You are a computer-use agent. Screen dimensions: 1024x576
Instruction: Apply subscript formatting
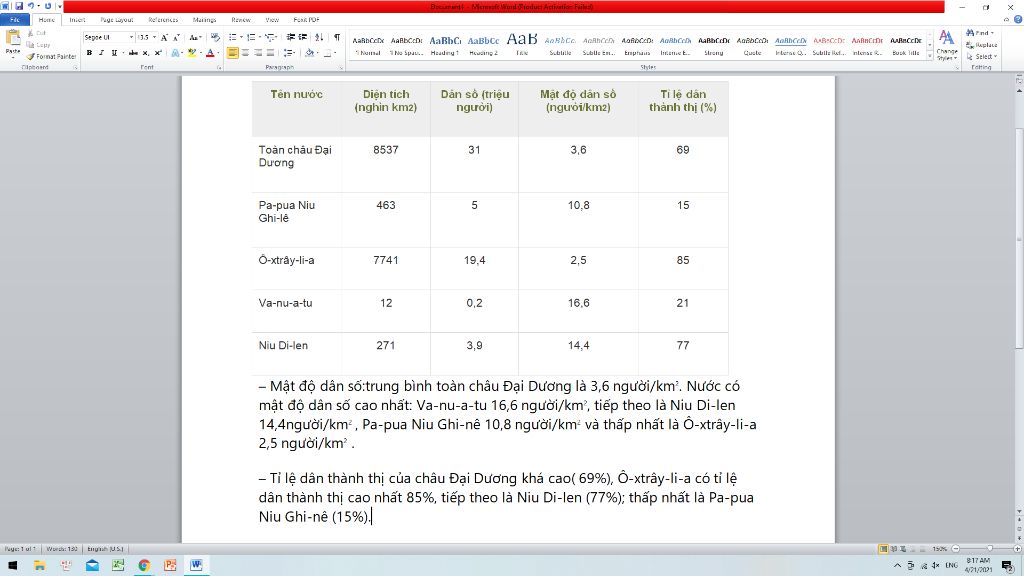click(146, 53)
